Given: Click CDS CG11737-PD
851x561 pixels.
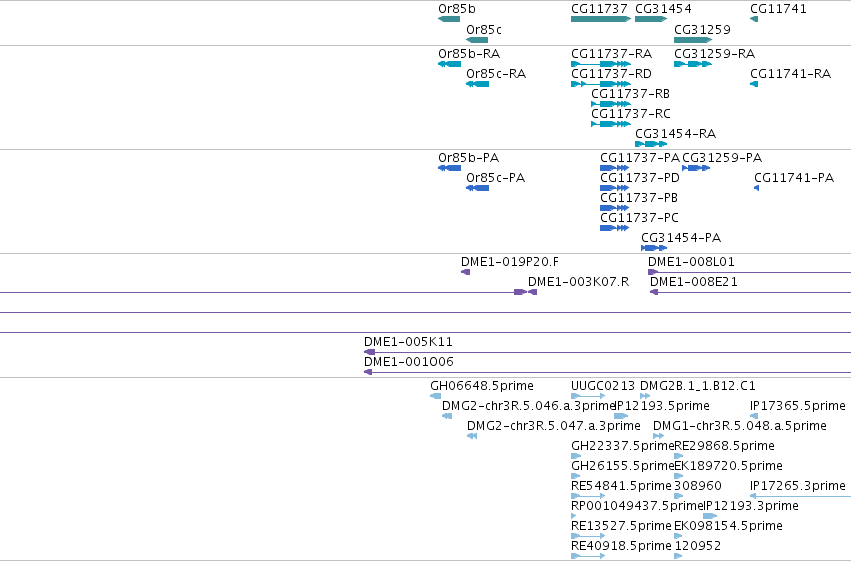Looking at the screenshot, I should [x=640, y=178].
